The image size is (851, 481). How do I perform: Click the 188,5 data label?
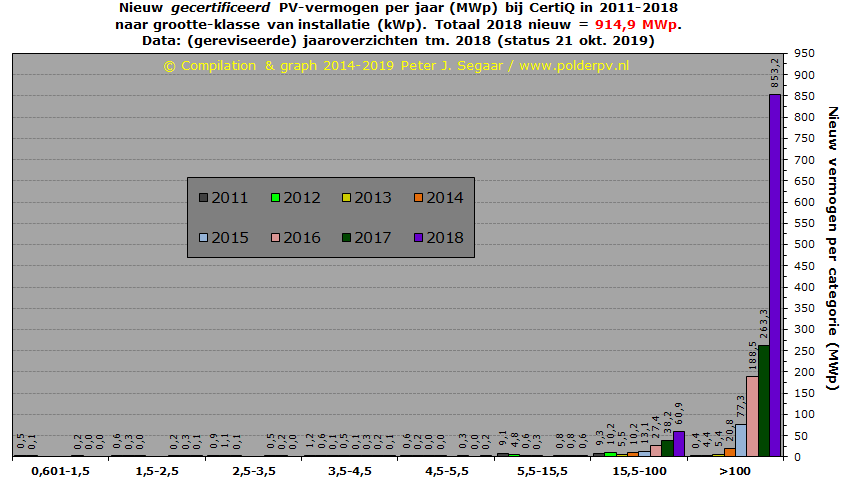tap(752, 356)
